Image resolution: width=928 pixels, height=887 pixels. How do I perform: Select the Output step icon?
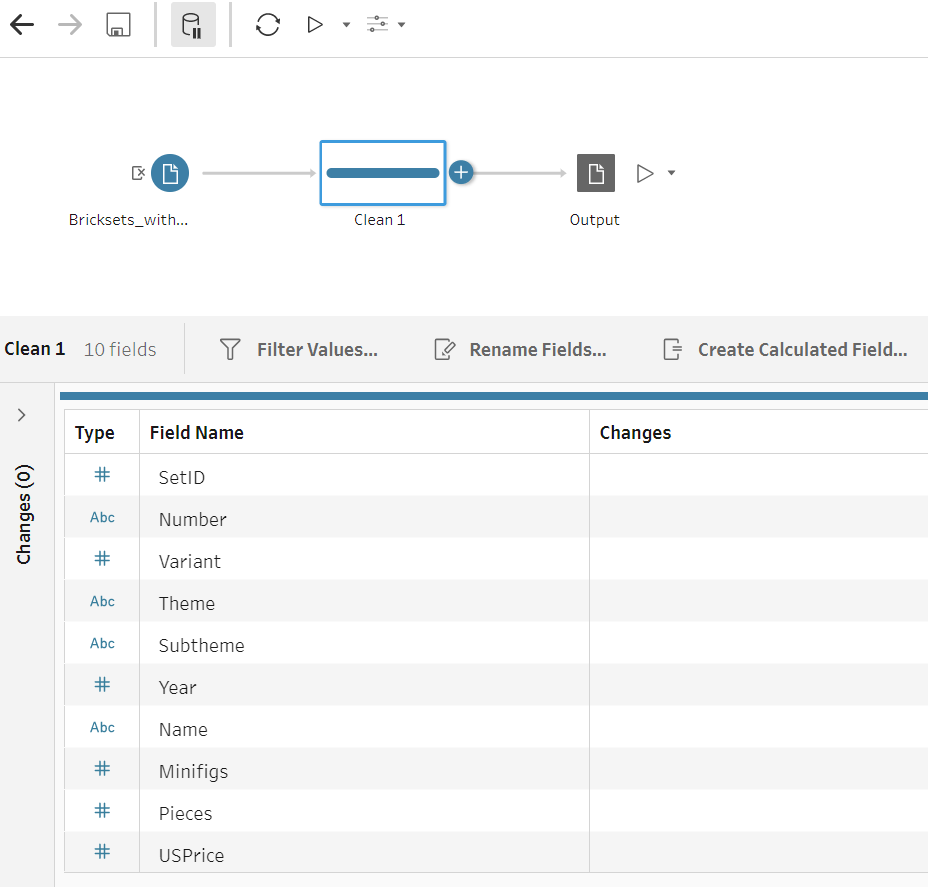(595, 174)
